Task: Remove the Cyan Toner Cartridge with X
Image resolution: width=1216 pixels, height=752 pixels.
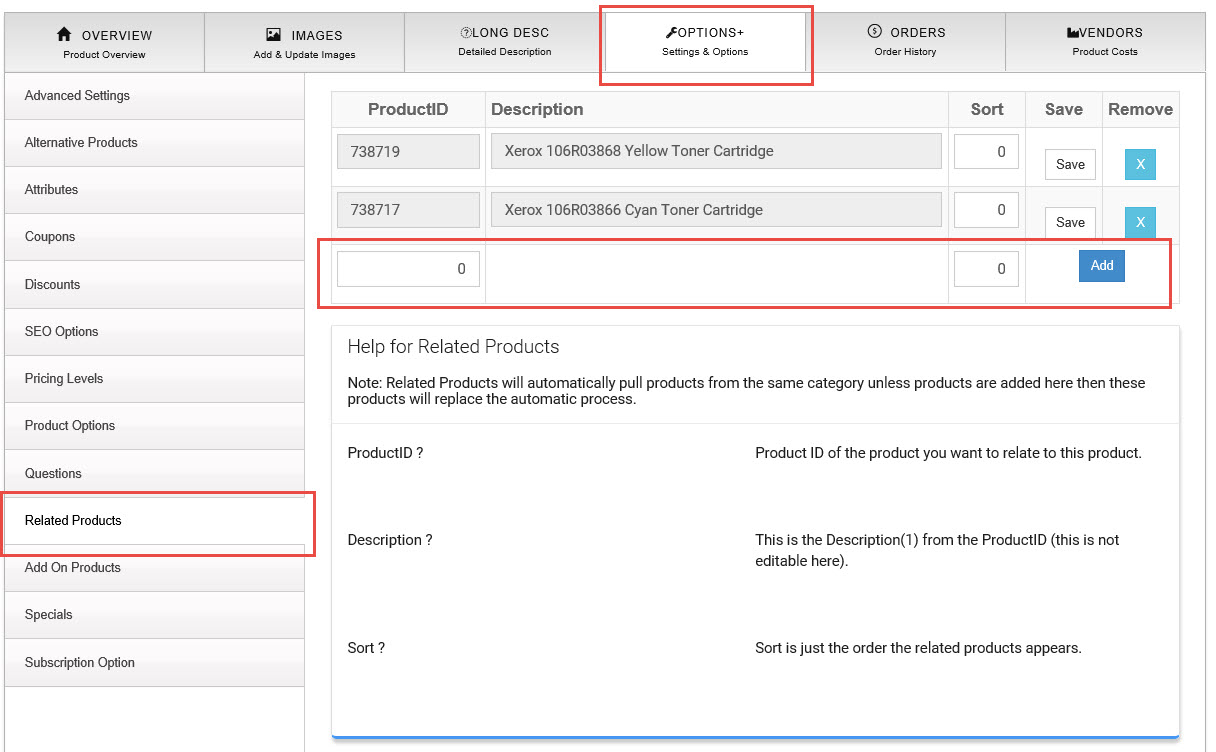Action: click(x=1140, y=222)
